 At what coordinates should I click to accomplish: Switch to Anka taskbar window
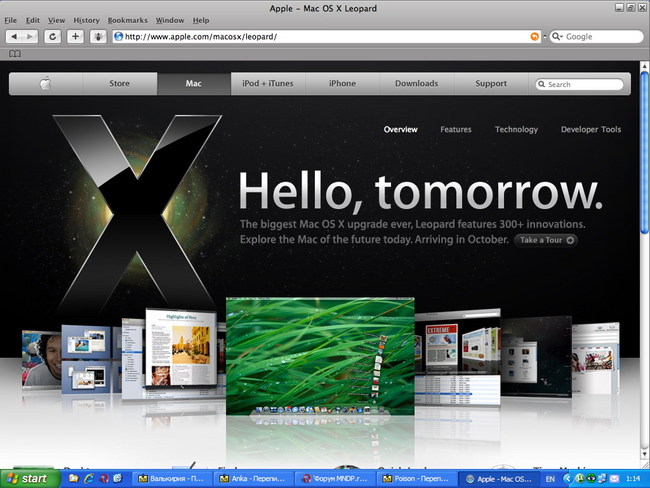click(253, 479)
